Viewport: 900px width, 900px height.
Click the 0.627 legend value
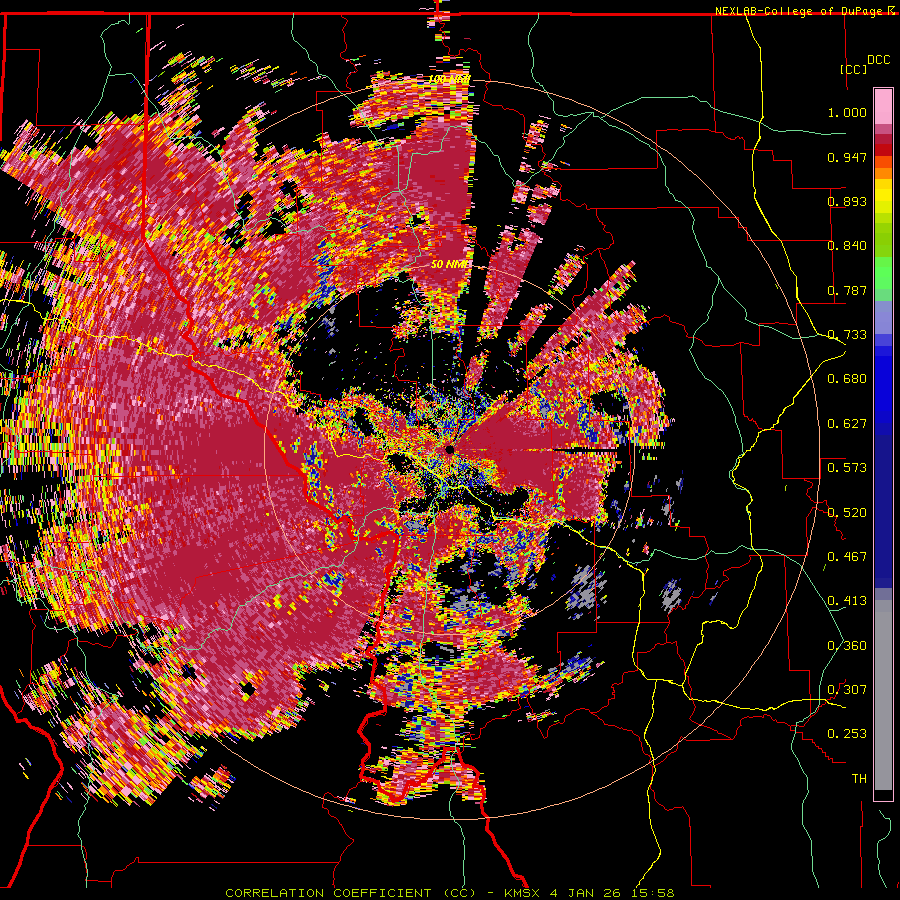847,424
